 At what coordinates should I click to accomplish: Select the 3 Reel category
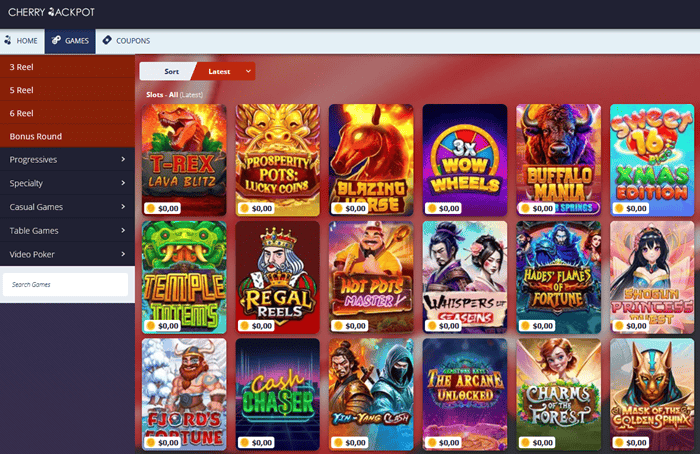click(67, 67)
